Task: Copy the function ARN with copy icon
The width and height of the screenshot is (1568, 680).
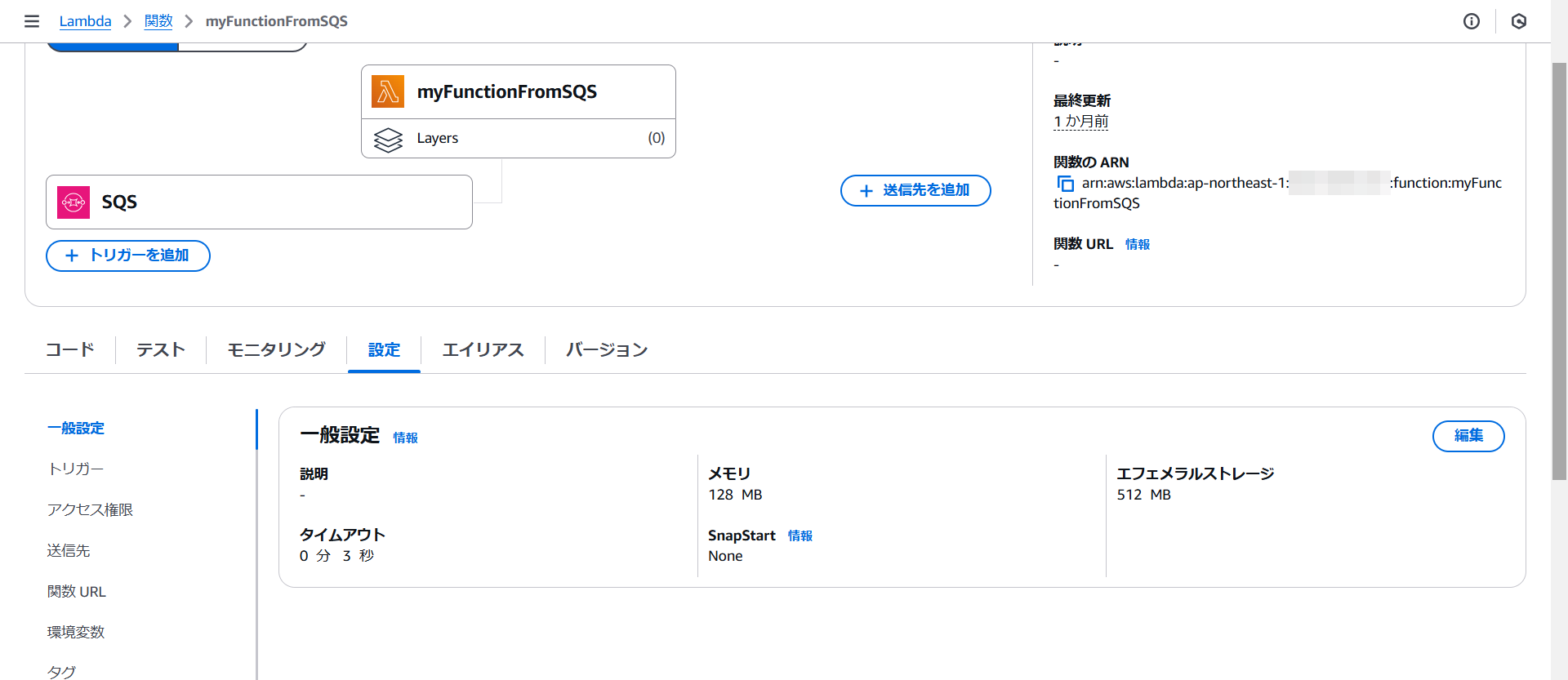Action: [1065, 184]
